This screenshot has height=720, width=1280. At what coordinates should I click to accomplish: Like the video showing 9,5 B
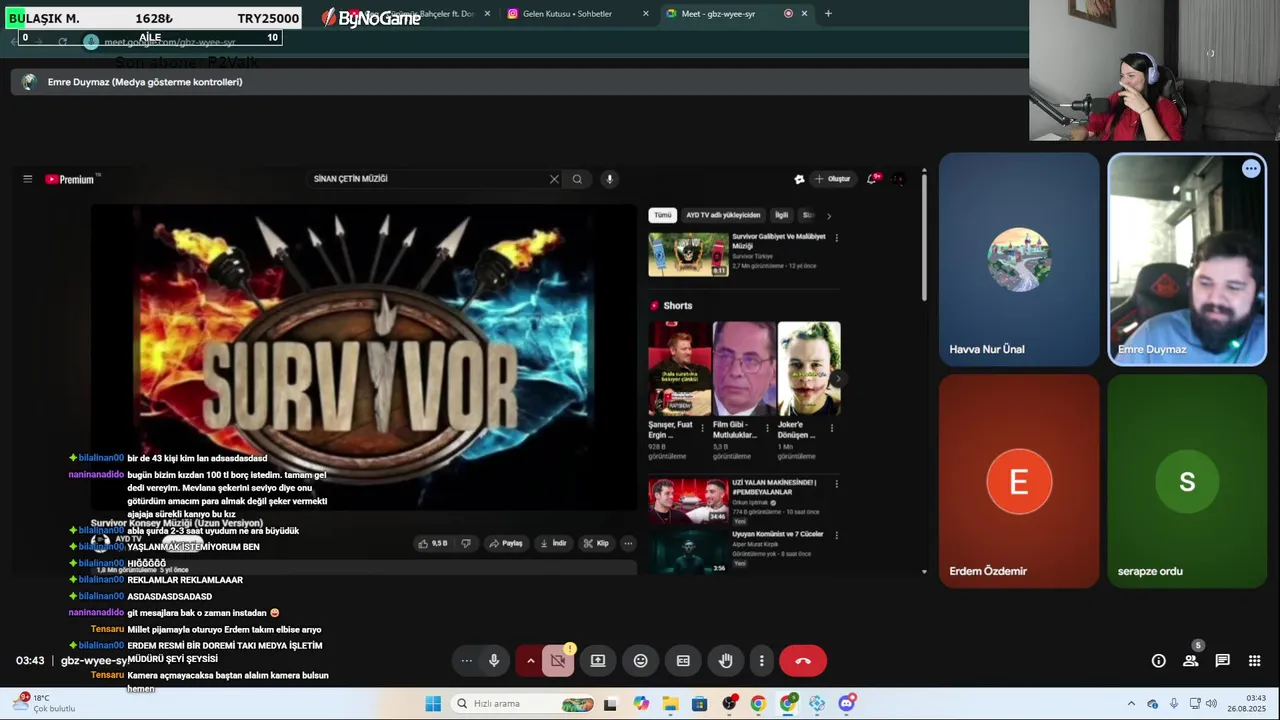click(433, 543)
